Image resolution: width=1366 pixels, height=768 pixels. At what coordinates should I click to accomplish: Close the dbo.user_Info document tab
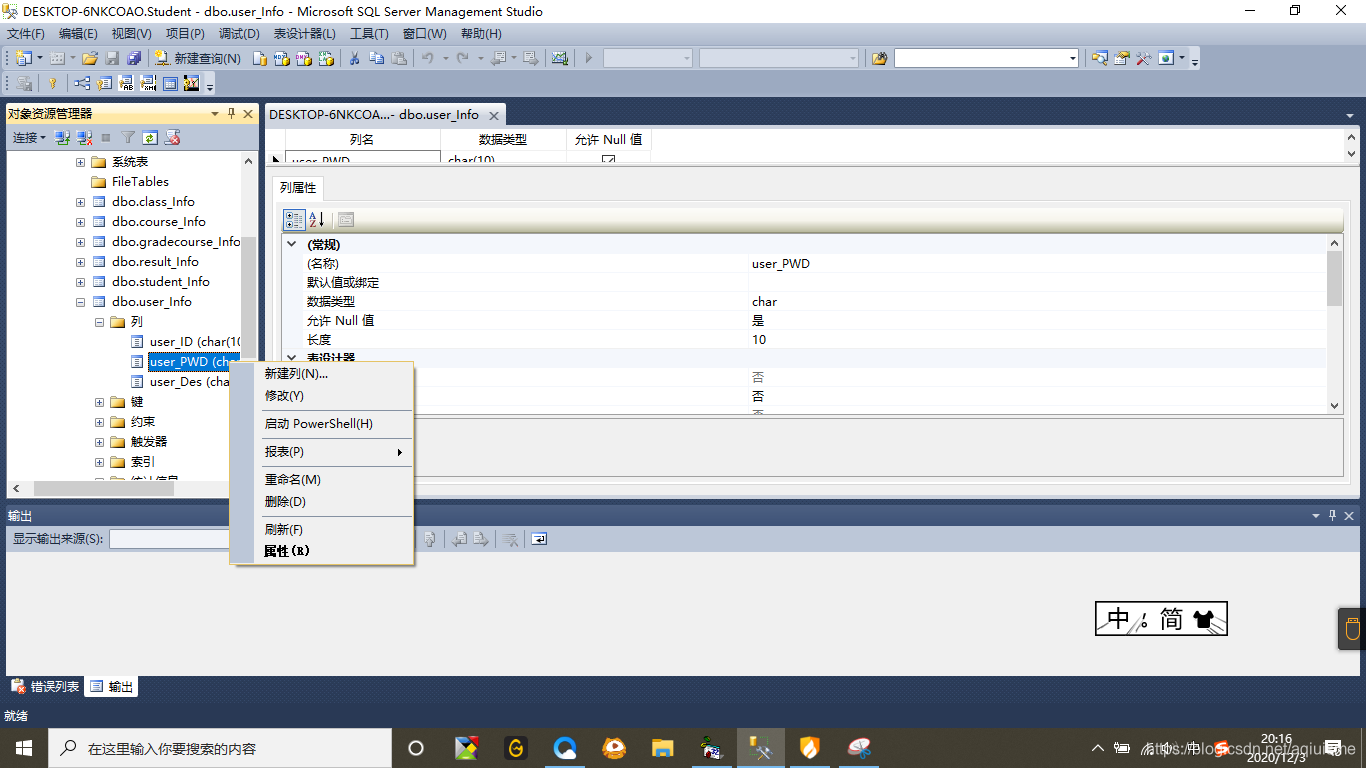[x=494, y=115]
